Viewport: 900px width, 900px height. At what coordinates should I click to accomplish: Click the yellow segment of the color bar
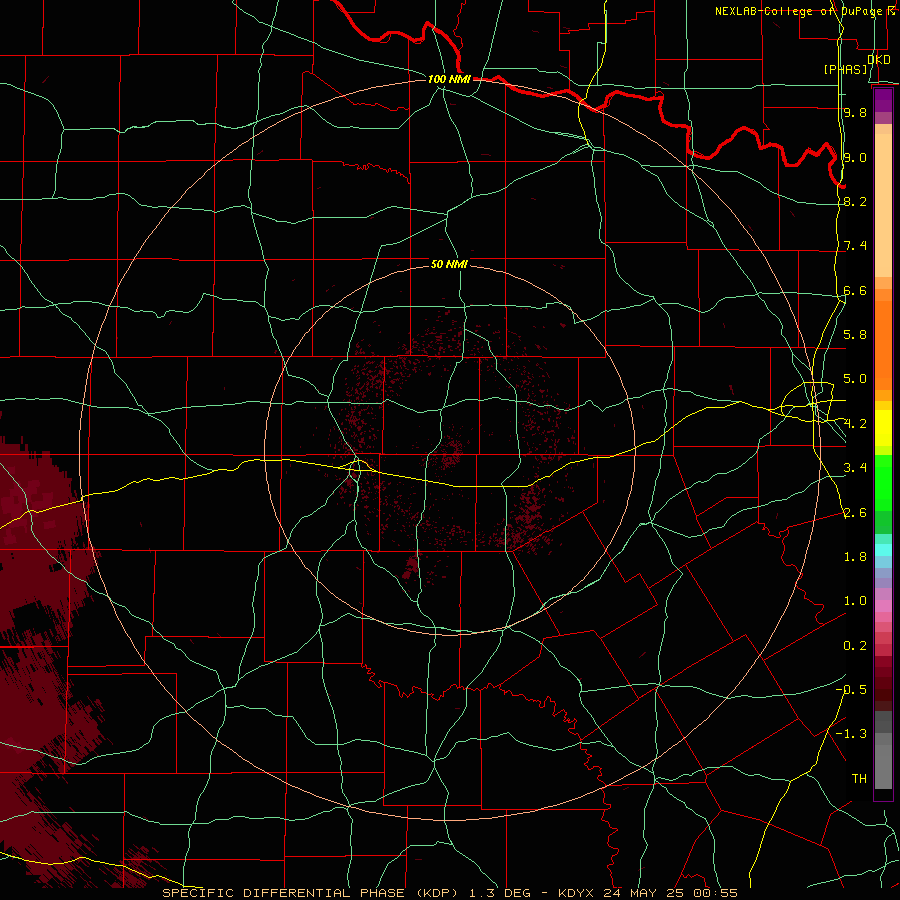[883, 428]
